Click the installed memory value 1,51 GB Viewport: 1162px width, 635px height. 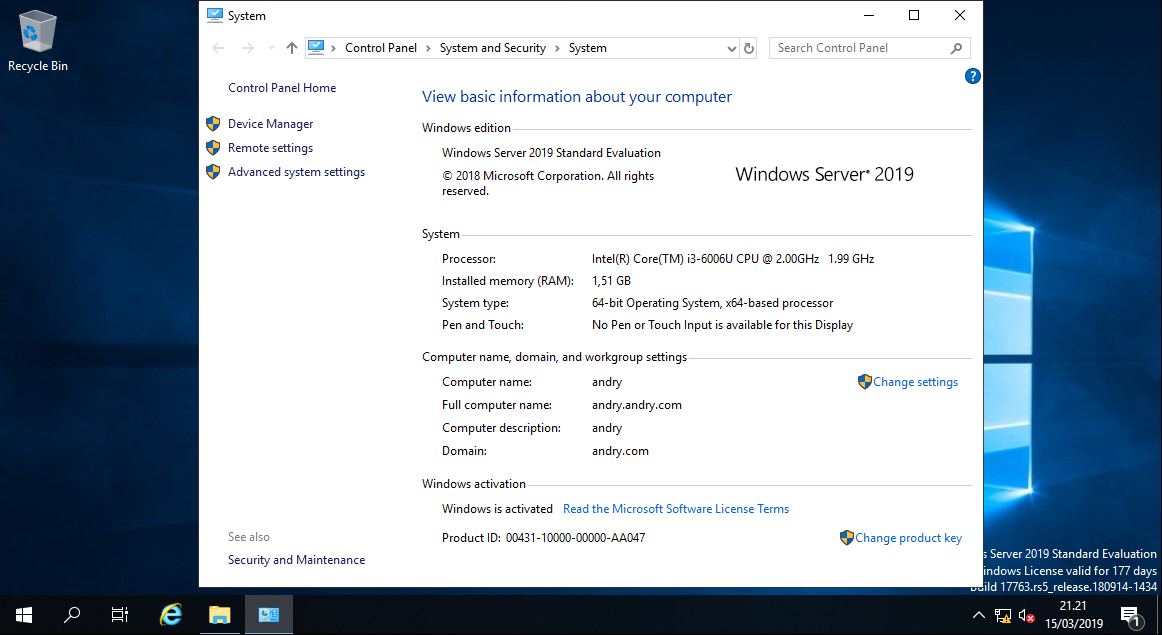(x=611, y=281)
